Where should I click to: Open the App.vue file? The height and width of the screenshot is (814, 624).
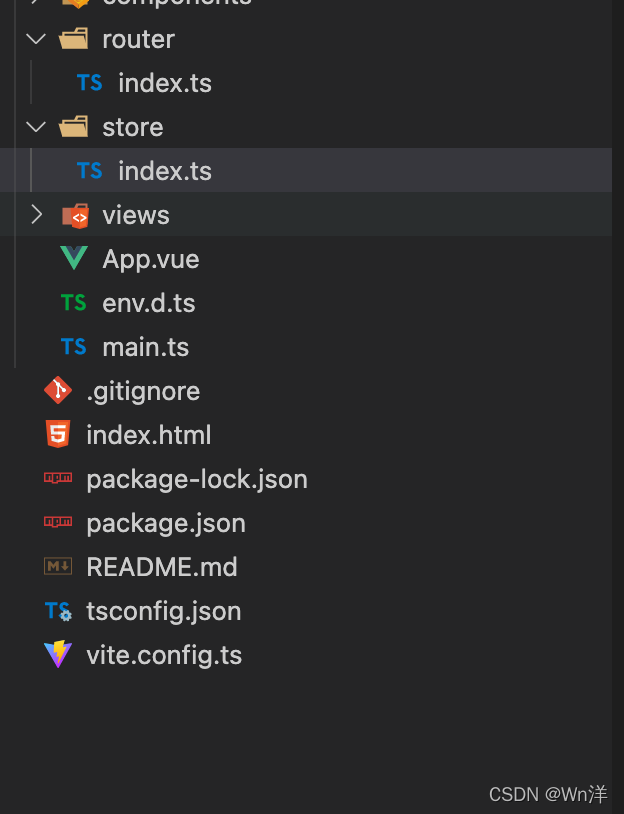(x=151, y=258)
